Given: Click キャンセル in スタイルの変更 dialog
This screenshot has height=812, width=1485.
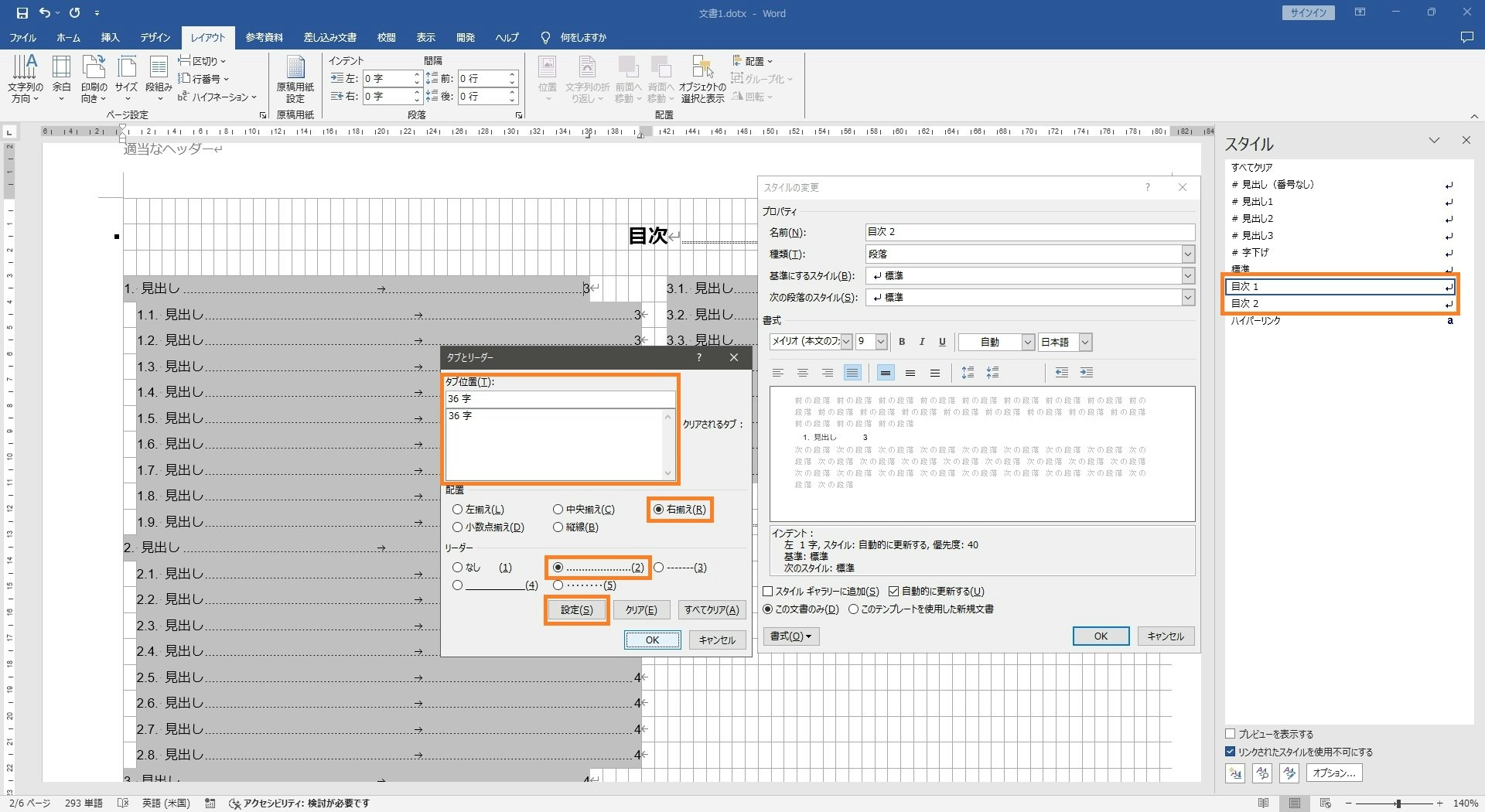Looking at the screenshot, I should pos(1166,636).
